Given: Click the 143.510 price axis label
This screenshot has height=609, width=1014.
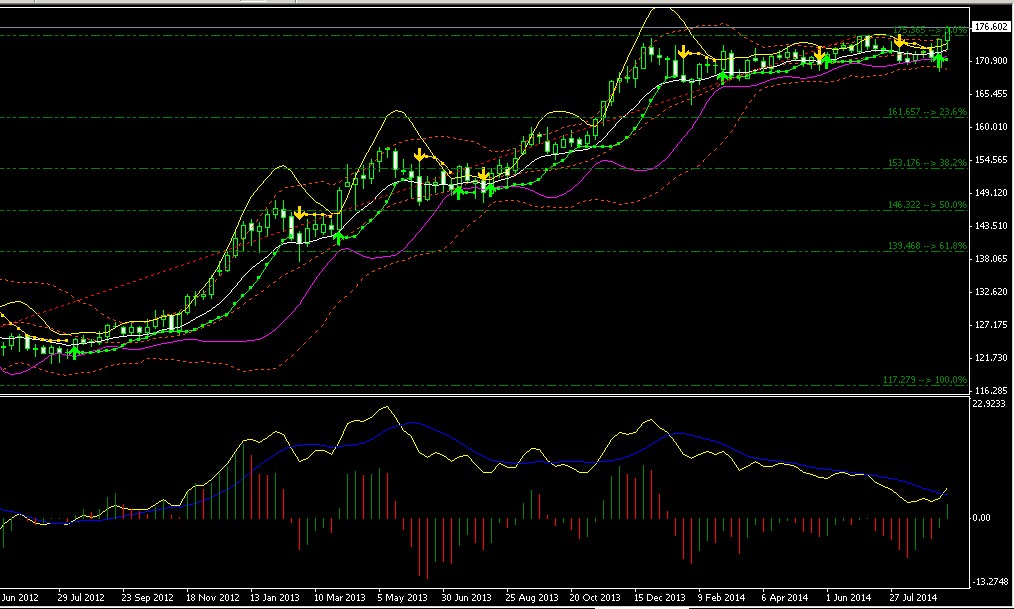Looking at the screenshot, I should pyautogui.click(x=991, y=226).
